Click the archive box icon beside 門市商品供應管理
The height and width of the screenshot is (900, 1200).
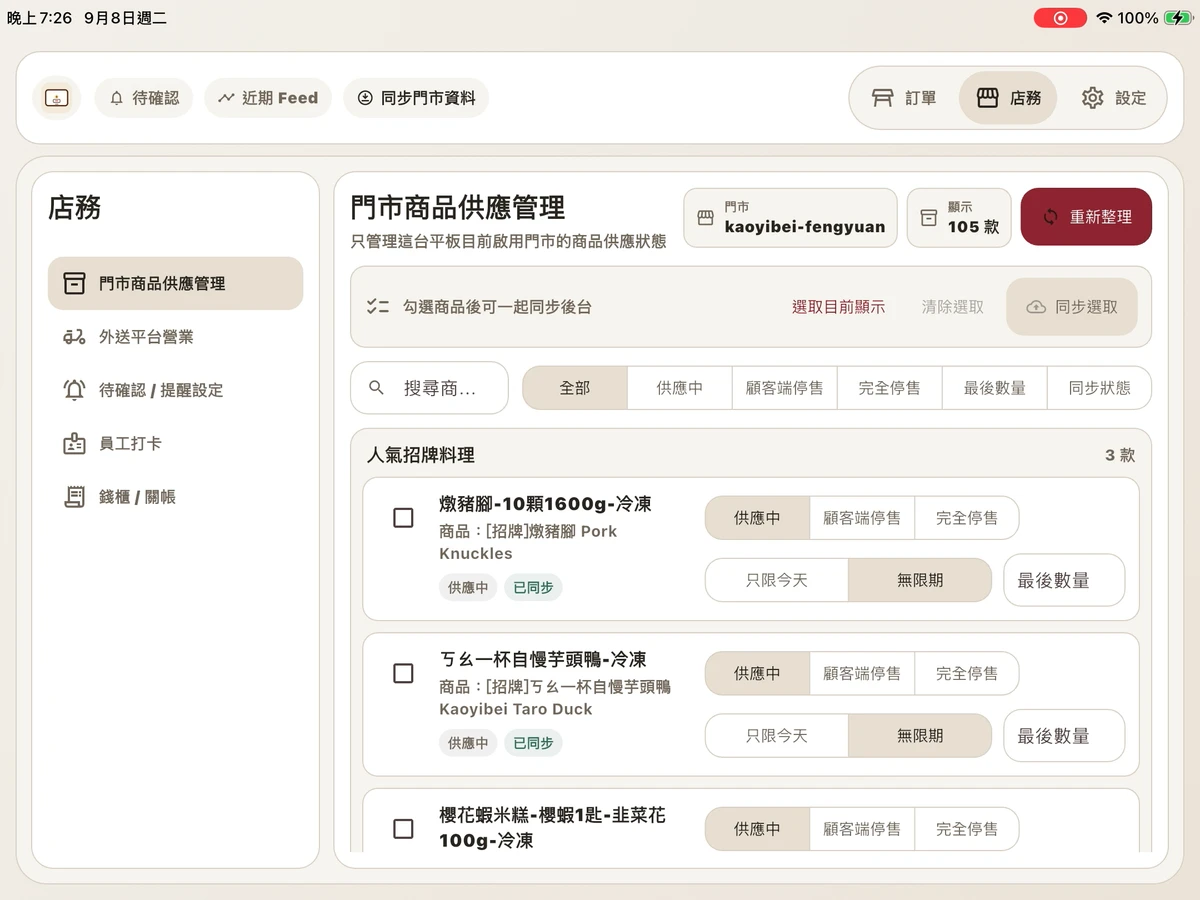pos(74,283)
